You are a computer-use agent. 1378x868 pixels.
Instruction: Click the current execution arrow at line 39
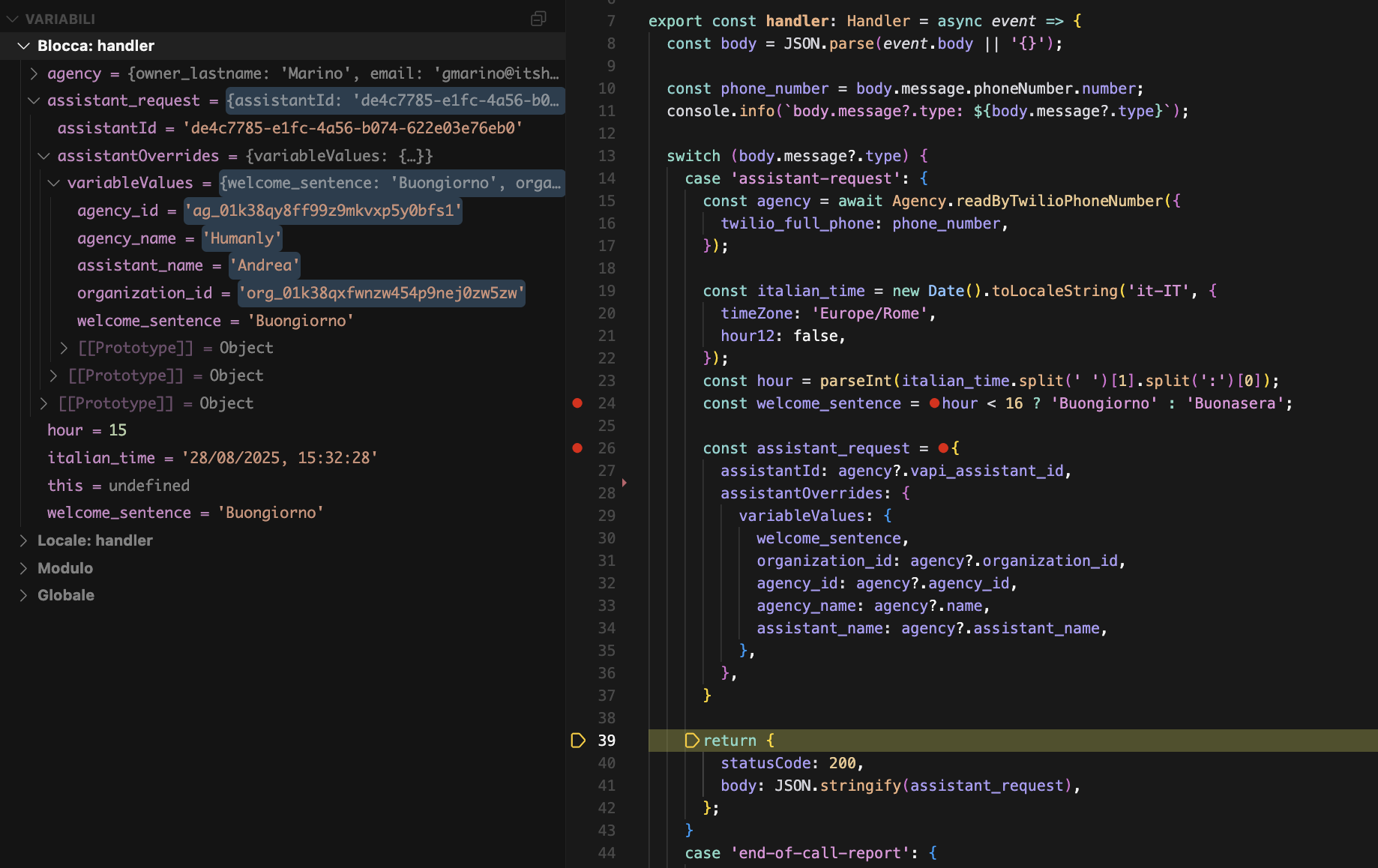578,741
